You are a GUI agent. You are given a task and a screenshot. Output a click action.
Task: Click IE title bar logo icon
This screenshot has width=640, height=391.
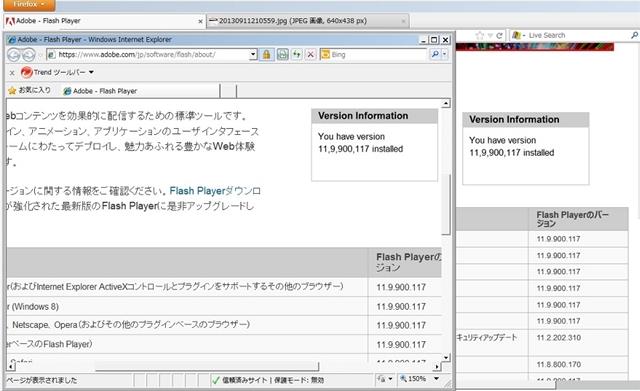pos(12,40)
